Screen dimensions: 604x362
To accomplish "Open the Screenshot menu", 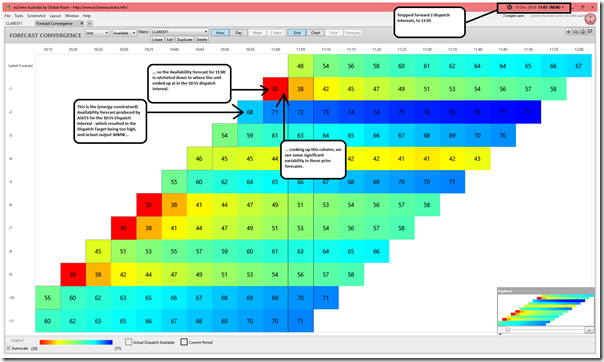I will click(x=36, y=16).
